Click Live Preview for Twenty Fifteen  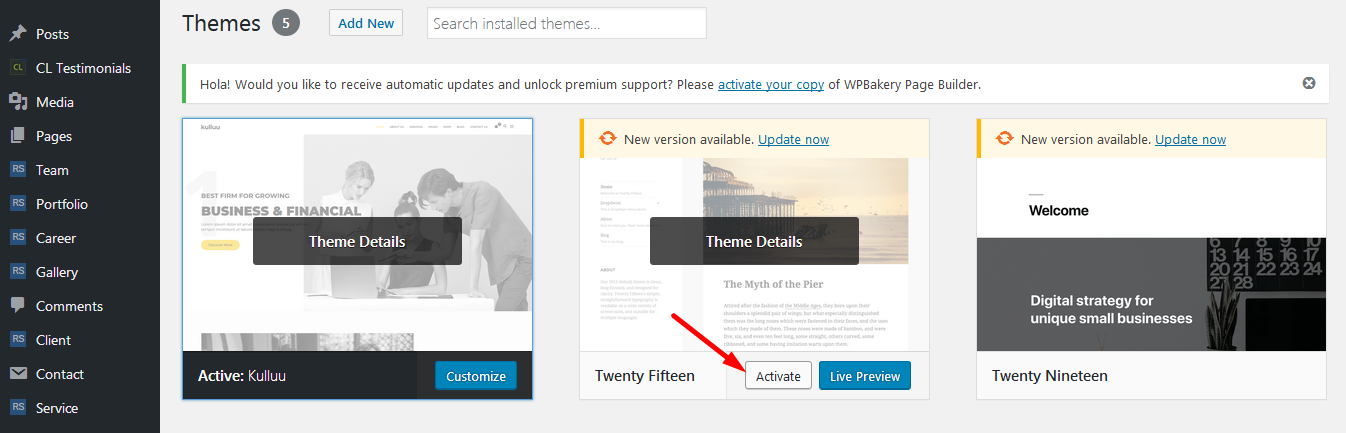pos(864,376)
